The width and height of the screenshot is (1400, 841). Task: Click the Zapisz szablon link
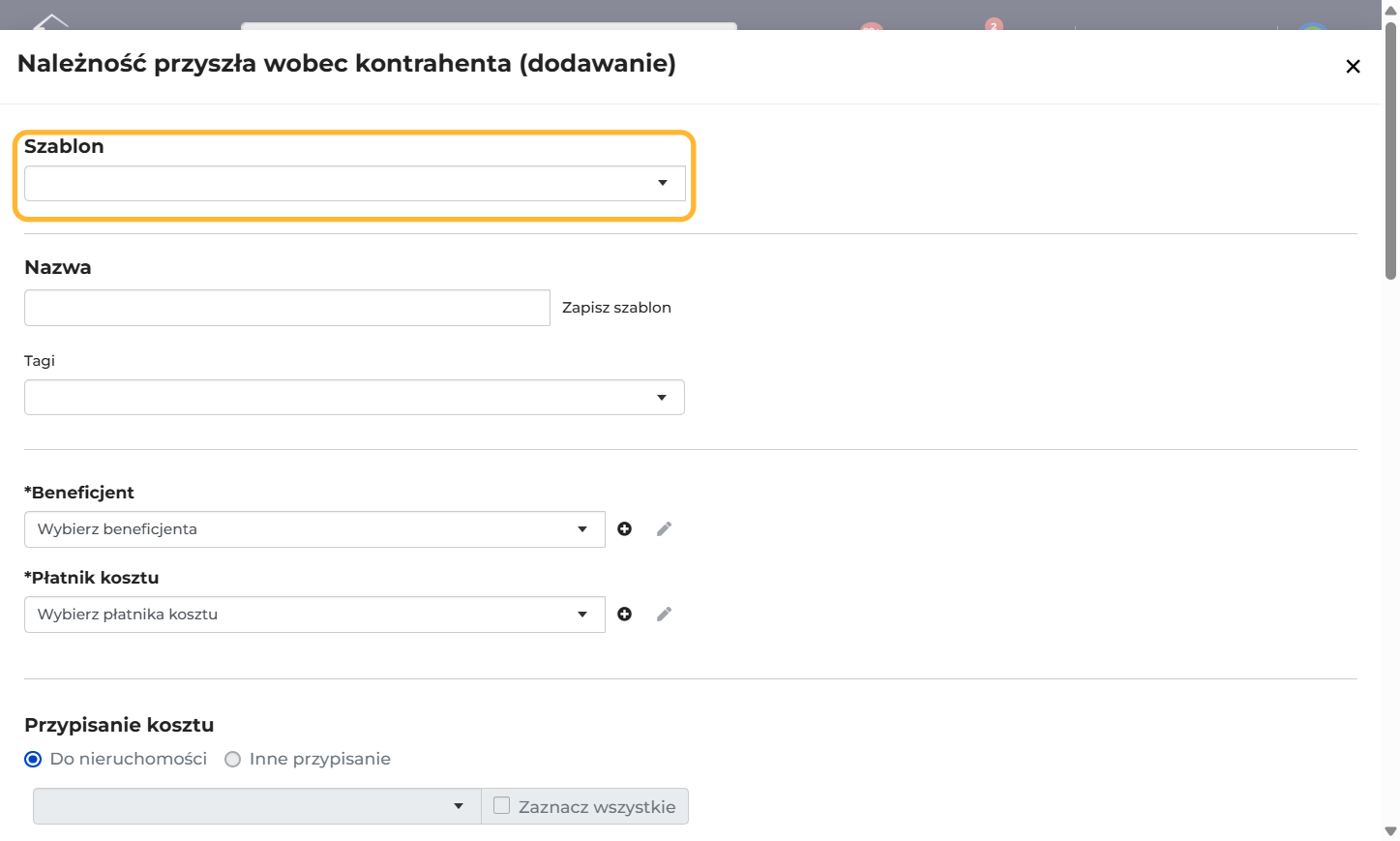[x=616, y=308]
